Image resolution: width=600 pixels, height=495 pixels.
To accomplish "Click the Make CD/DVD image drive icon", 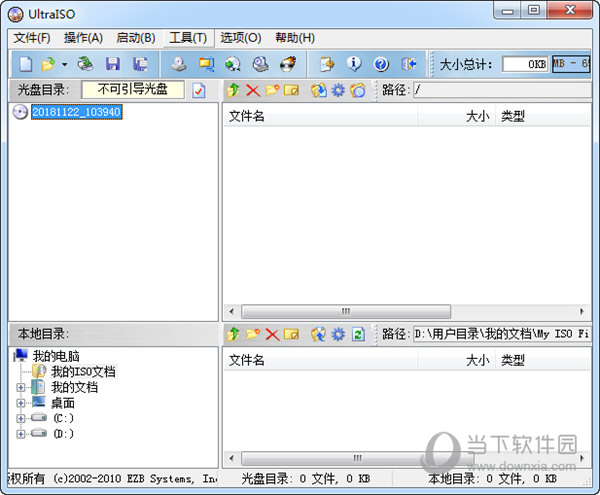I will point(178,64).
